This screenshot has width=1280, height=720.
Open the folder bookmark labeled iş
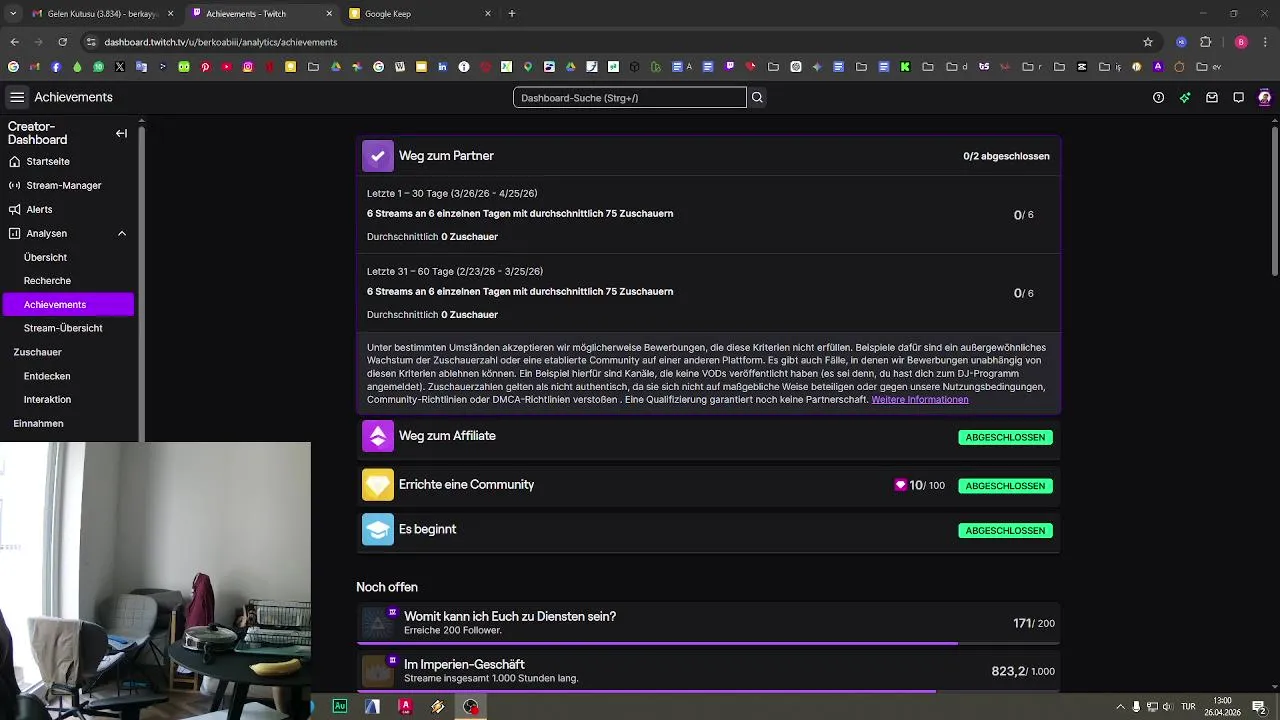[1110, 67]
